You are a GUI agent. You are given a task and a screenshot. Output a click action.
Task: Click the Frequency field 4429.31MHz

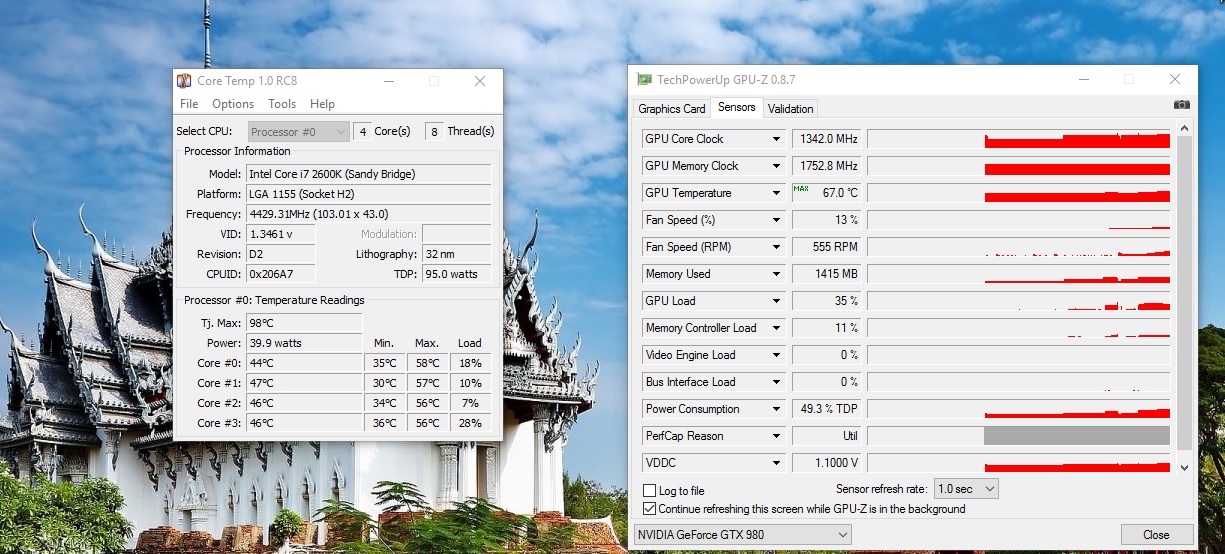[x=369, y=214]
